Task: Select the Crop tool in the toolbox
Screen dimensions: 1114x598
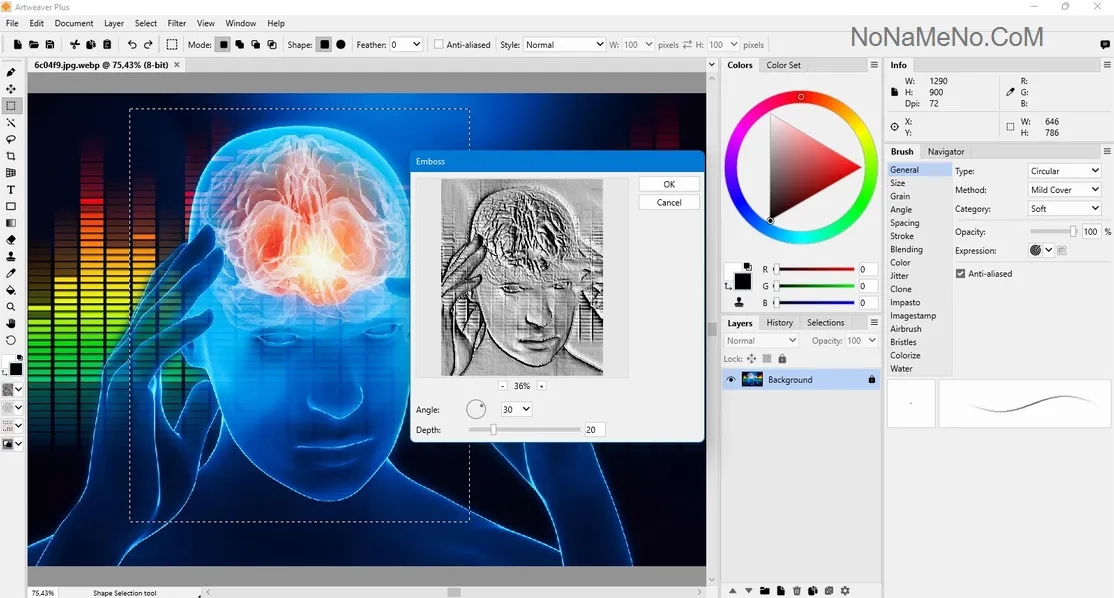Action: point(11,156)
